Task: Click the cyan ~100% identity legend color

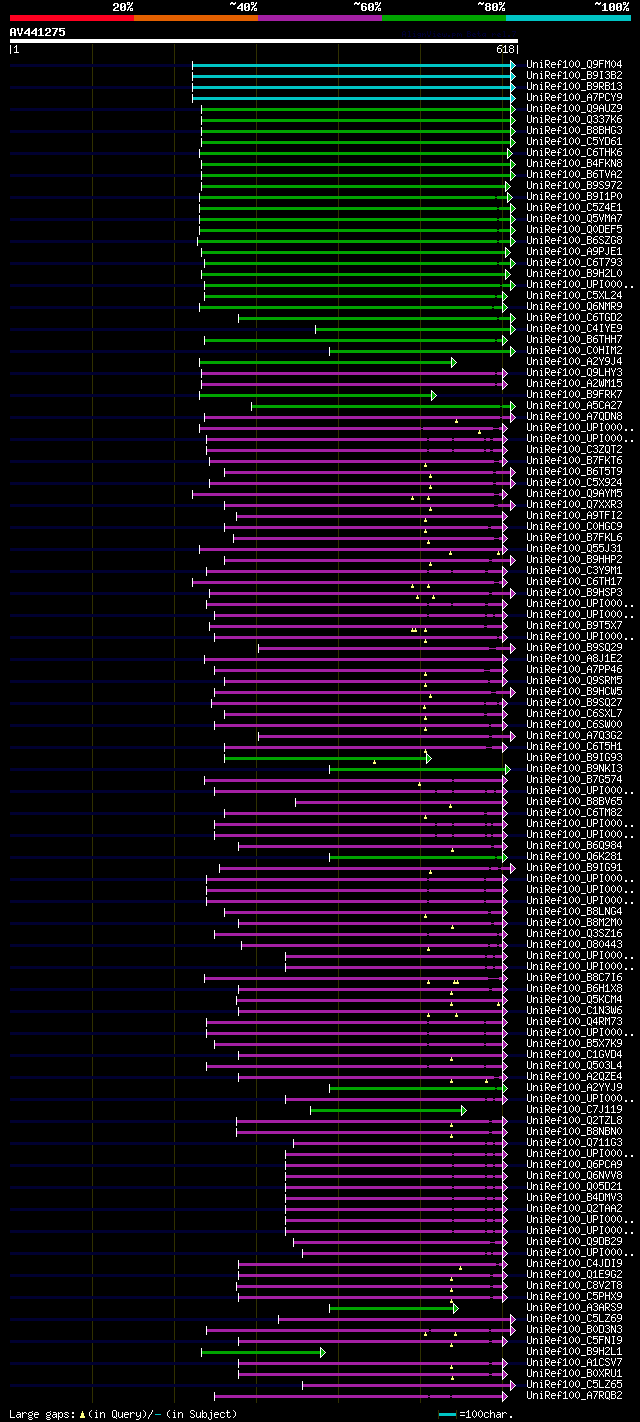Action: [x=568, y=18]
